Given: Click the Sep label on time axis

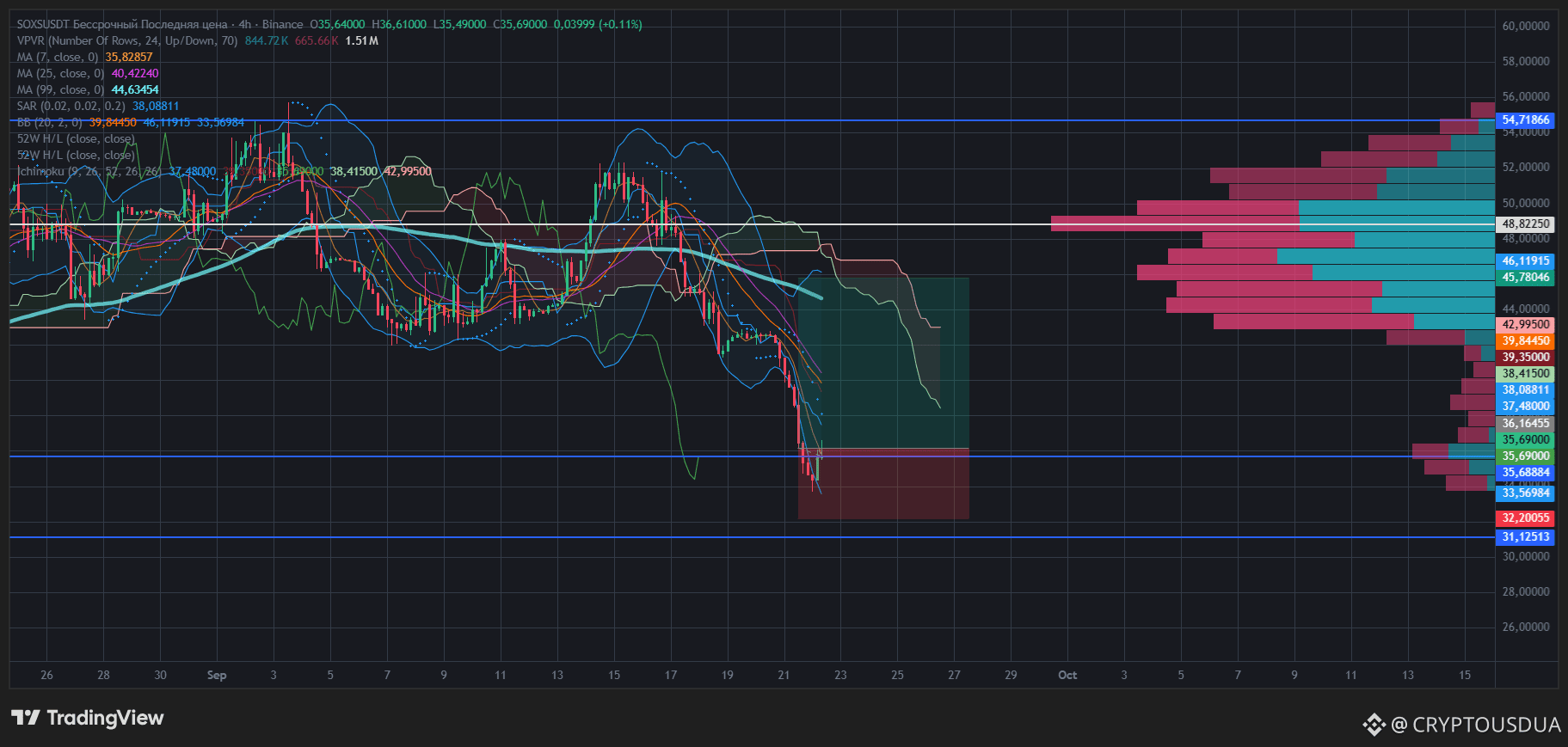Looking at the screenshot, I should (217, 675).
